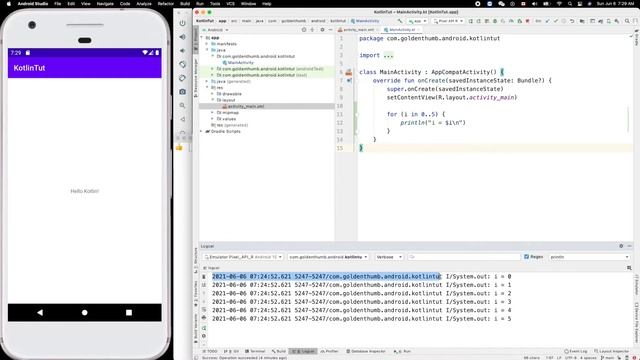Select the values folder in the tree
Viewport: 640px width, 360px height.
[227, 119]
